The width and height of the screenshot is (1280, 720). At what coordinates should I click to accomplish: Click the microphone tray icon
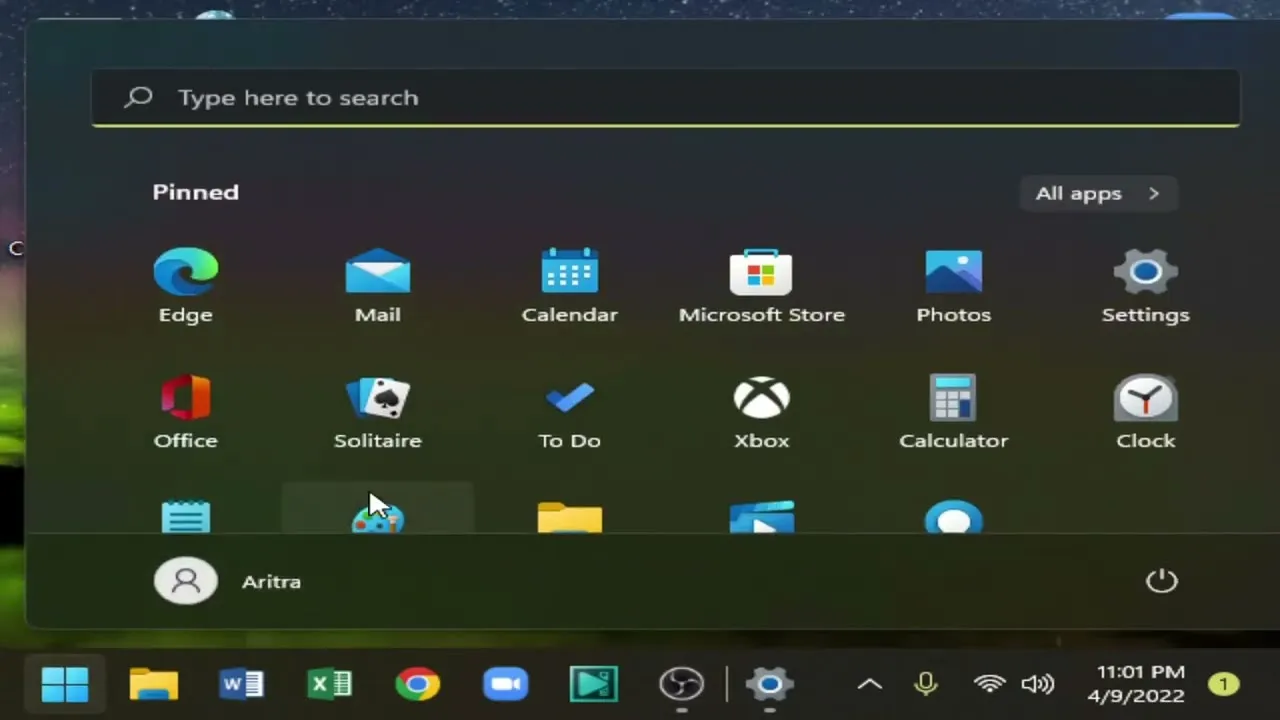click(x=926, y=685)
